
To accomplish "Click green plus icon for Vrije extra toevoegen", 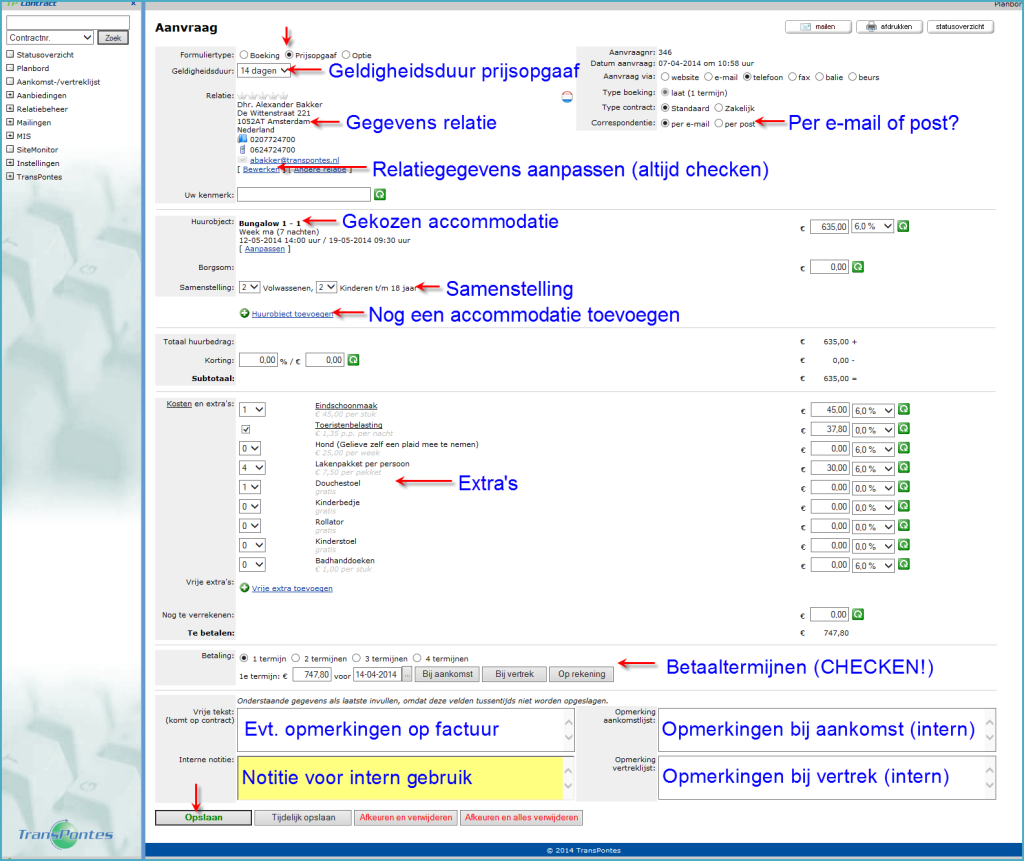I will pos(245,588).
